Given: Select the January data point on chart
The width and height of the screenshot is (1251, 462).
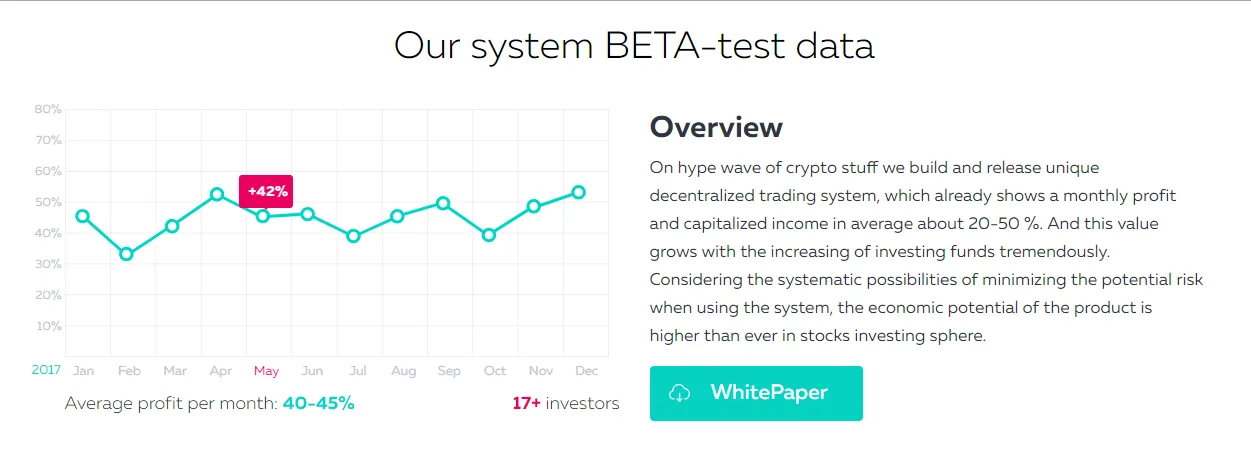Looking at the screenshot, I should tap(83, 216).
